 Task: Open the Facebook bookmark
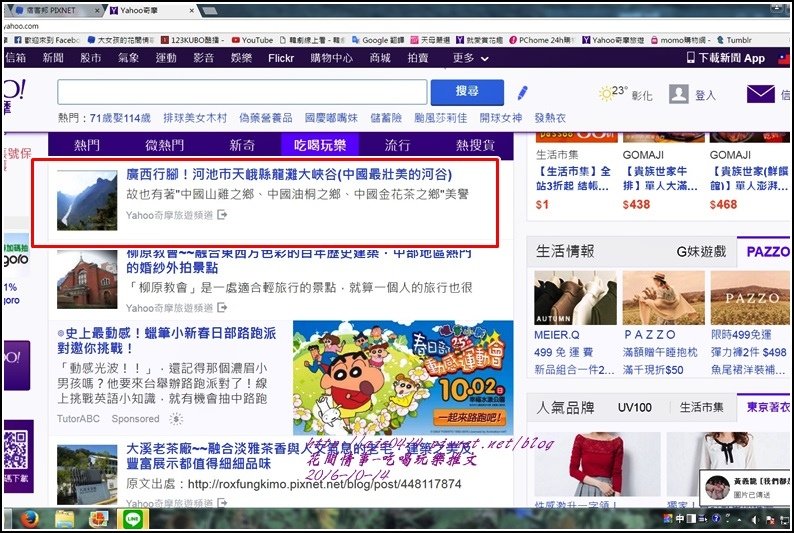click(47, 40)
